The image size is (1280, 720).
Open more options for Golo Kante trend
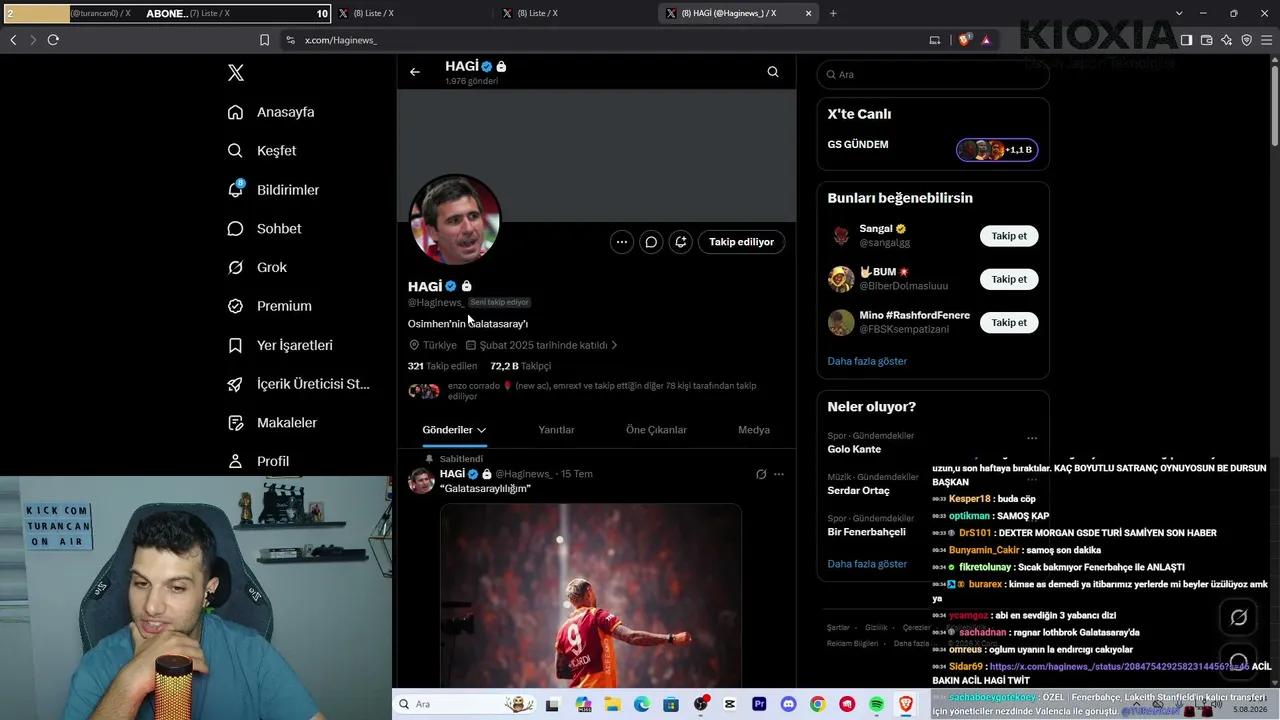pos(1032,438)
